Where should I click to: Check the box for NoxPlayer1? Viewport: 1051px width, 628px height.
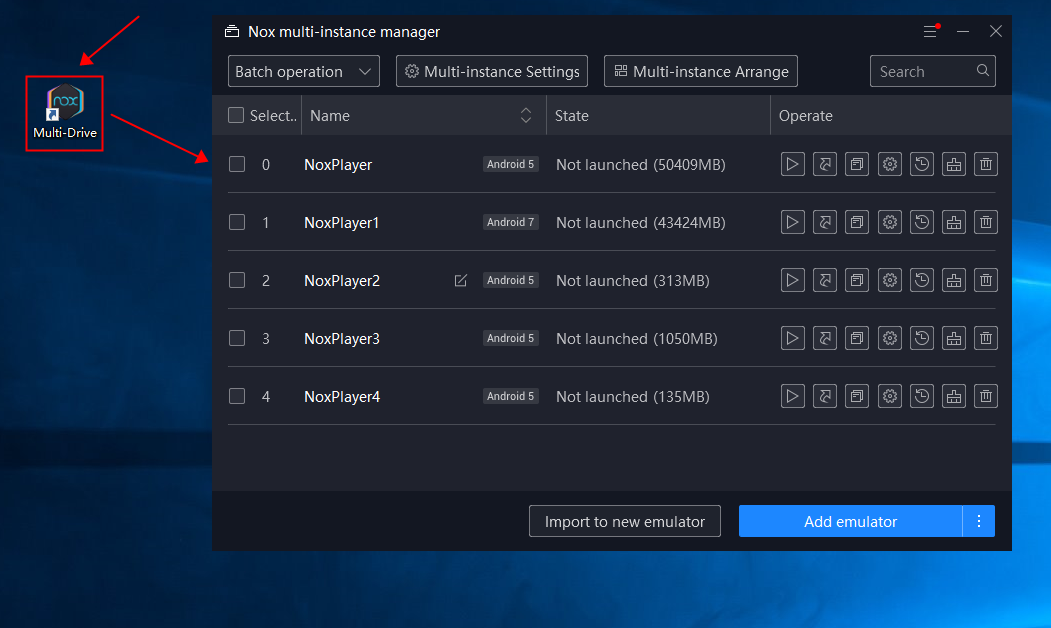[x=237, y=222]
